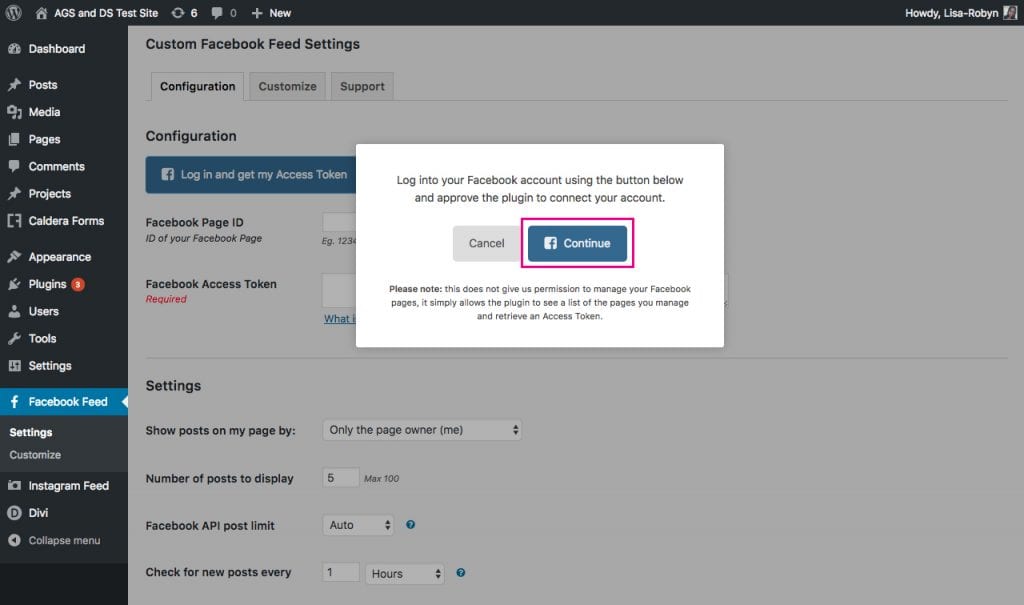The width and height of the screenshot is (1024, 605).
Task: Click the Number of posts to display field
Action: pos(340,478)
